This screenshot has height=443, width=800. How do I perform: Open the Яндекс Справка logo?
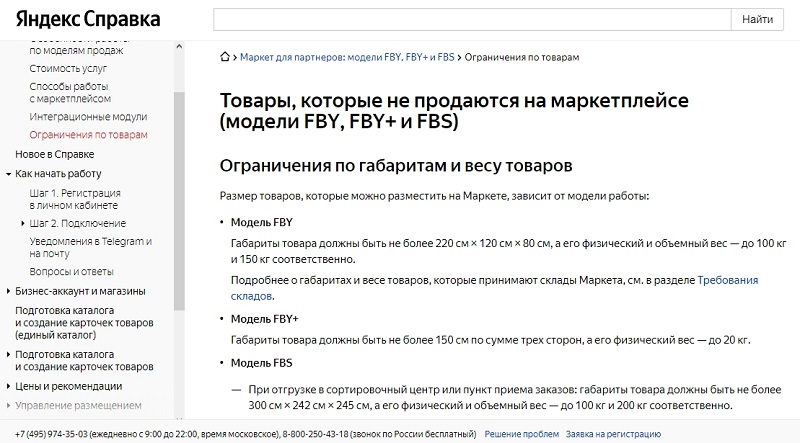coord(88,19)
